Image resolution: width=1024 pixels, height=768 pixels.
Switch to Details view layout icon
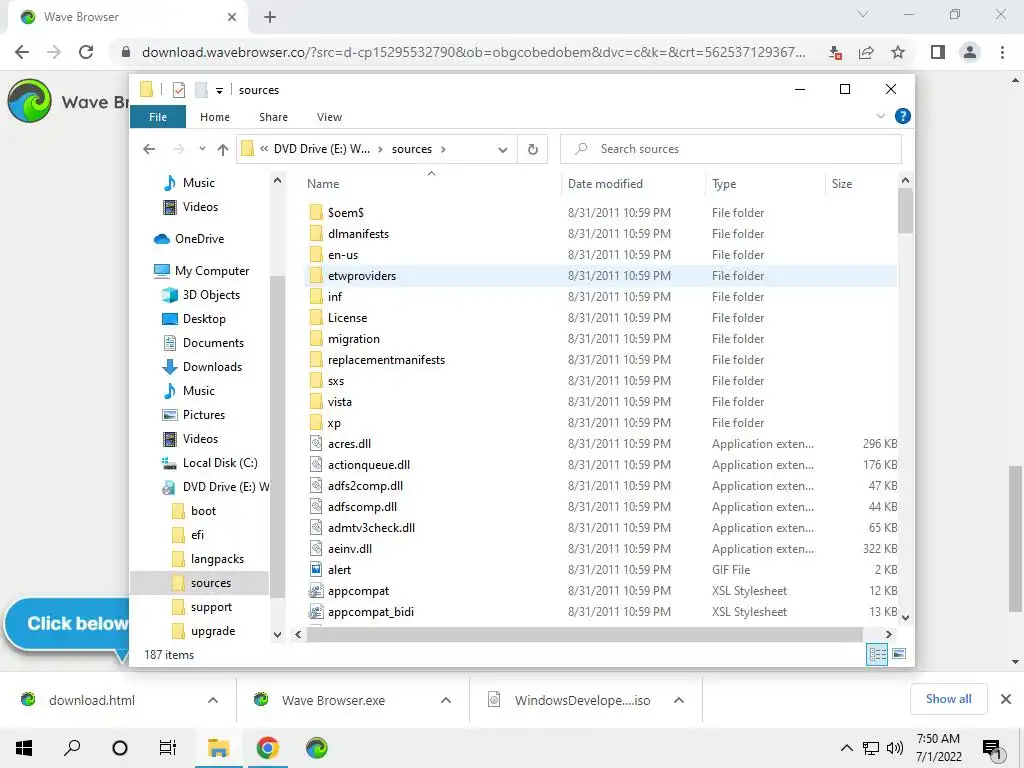[876, 654]
